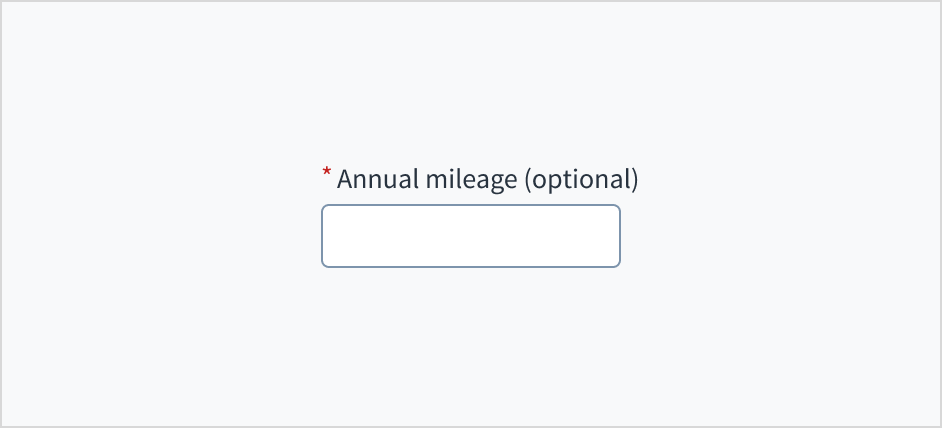Click the center of the mileage text field
Image resolution: width=942 pixels, height=428 pixels.
(x=470, y=236)
